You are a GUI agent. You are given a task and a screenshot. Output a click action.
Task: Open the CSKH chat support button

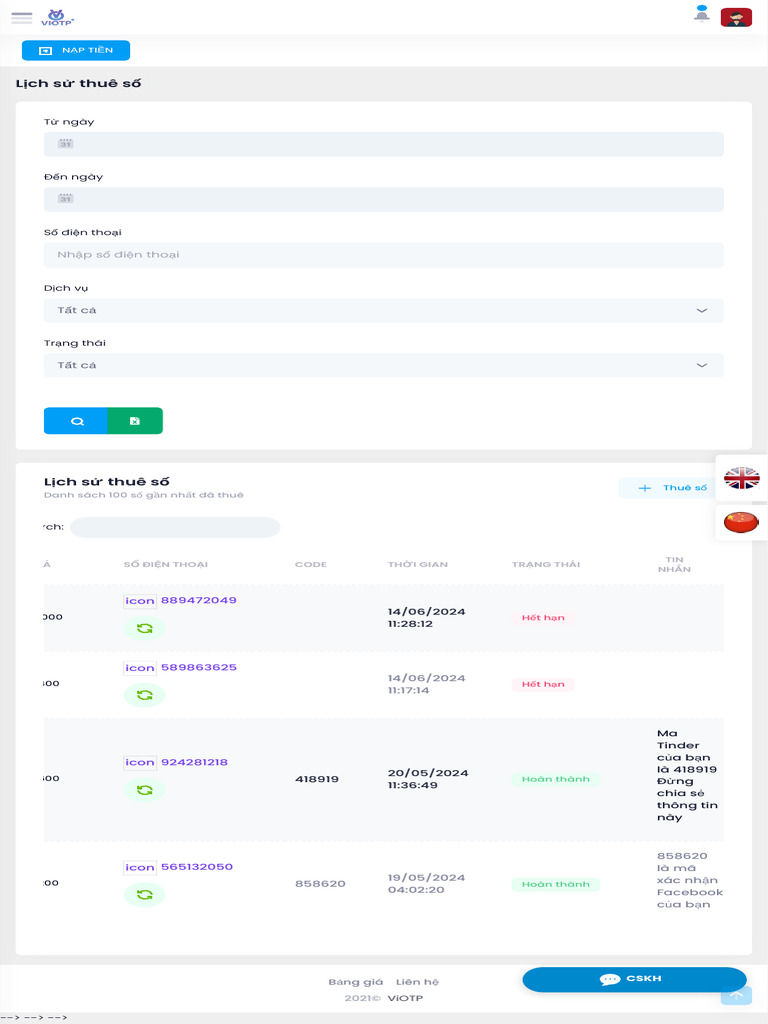634,979
